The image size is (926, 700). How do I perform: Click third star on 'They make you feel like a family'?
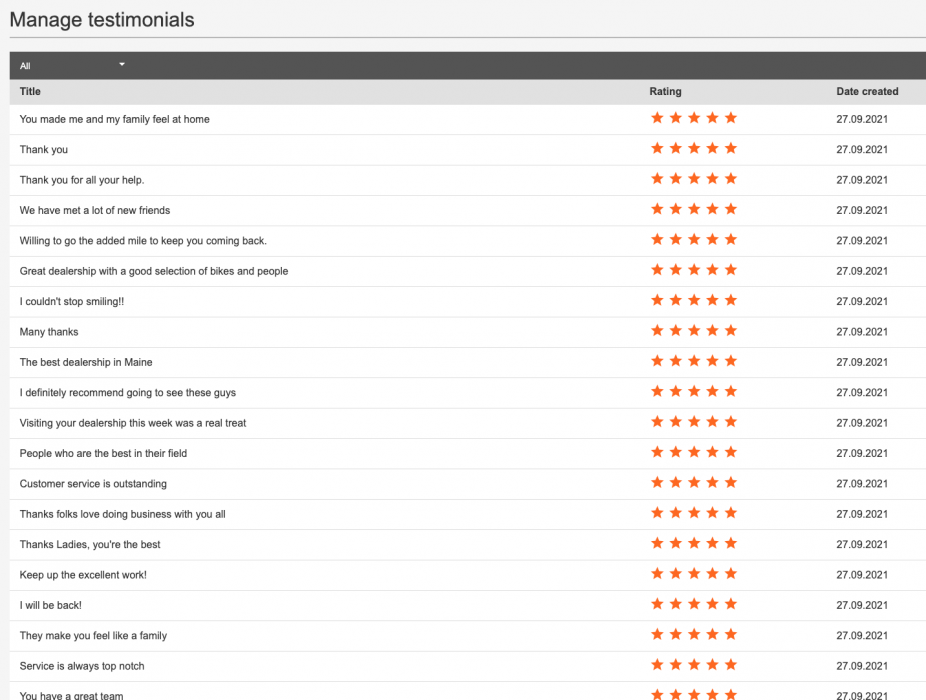(x=694, y=635)
